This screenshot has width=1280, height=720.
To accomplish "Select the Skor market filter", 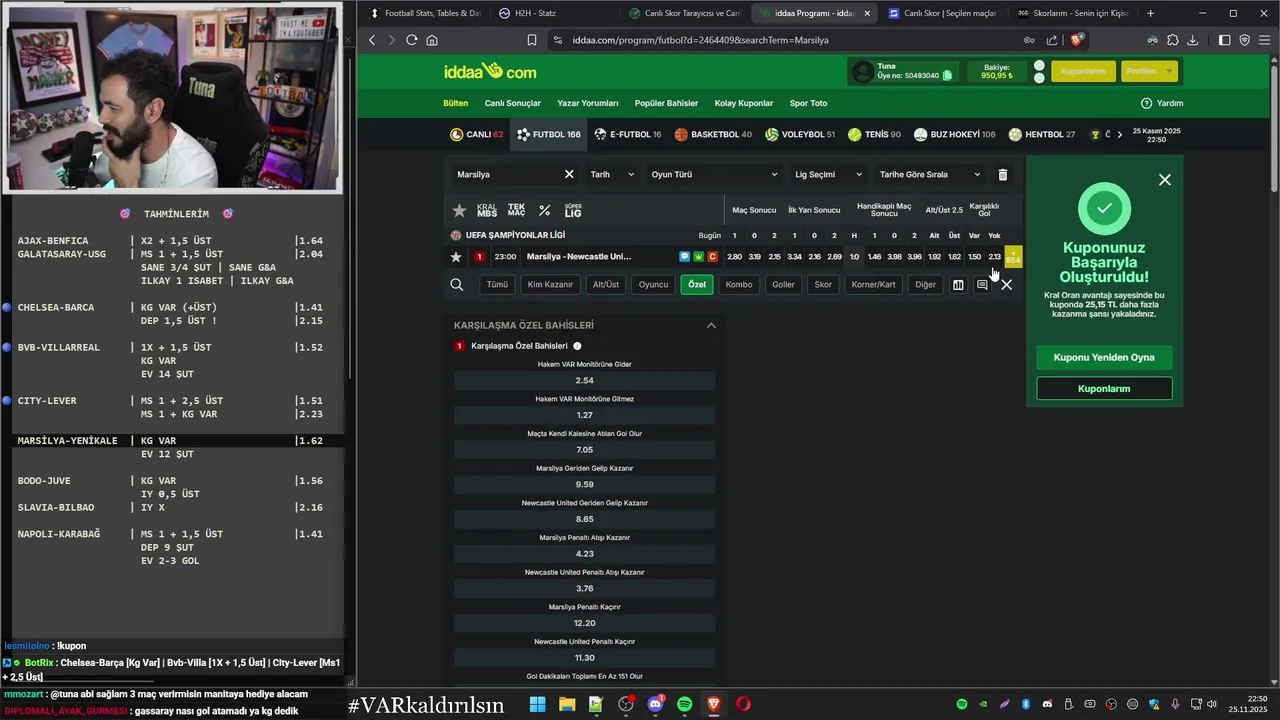I will point(823,285).
